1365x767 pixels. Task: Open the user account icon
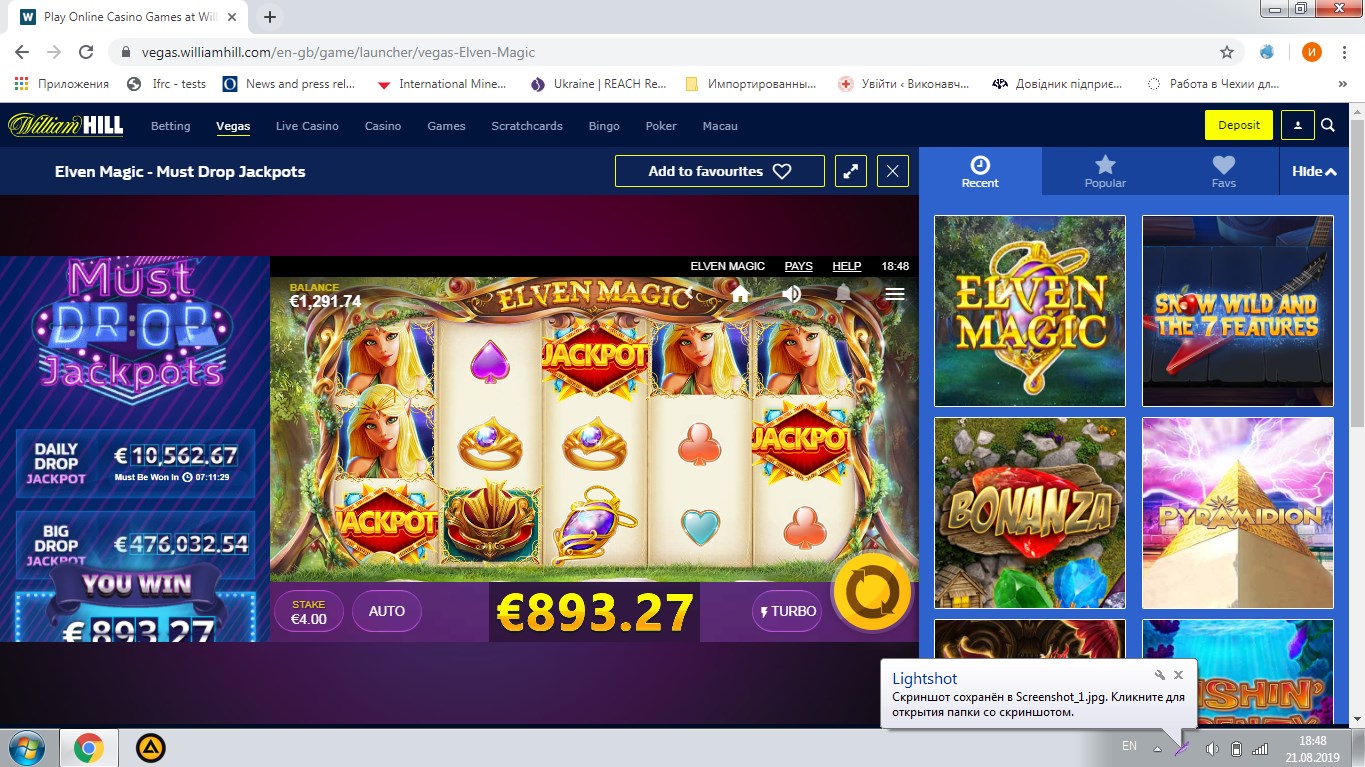(x=1298, y=125)
